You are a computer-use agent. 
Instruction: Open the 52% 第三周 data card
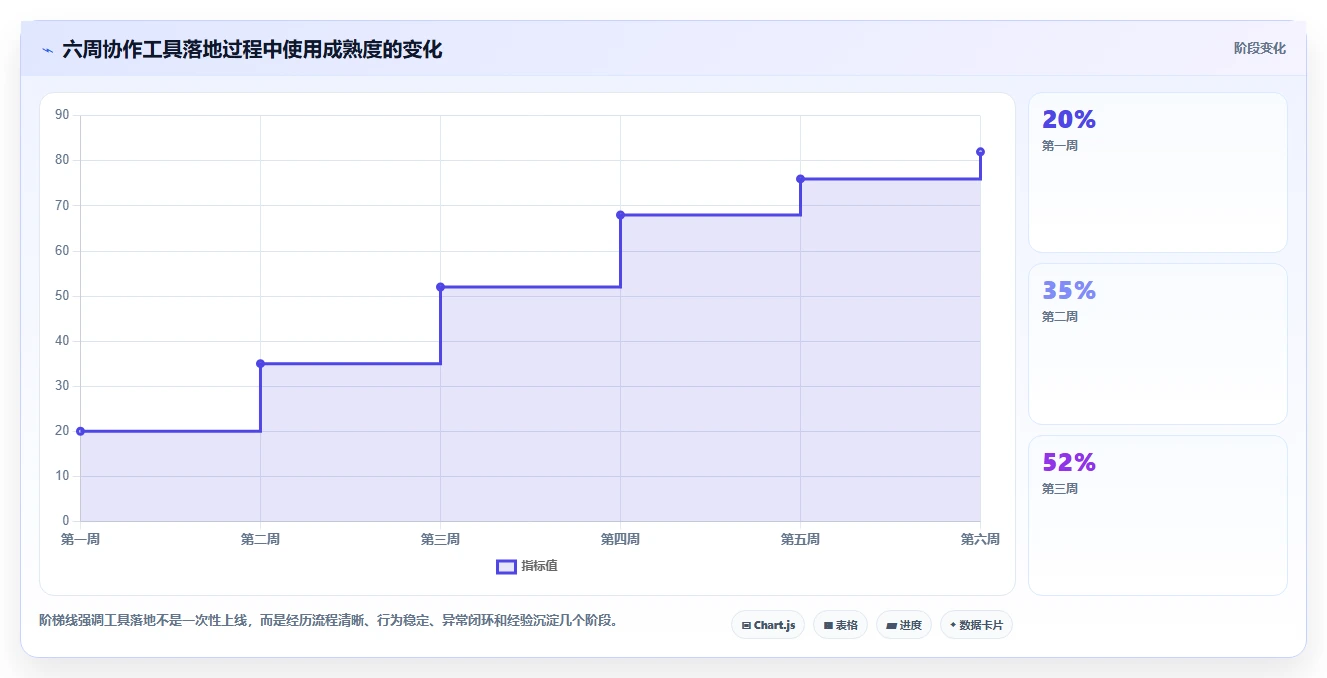coord(1157,515)
